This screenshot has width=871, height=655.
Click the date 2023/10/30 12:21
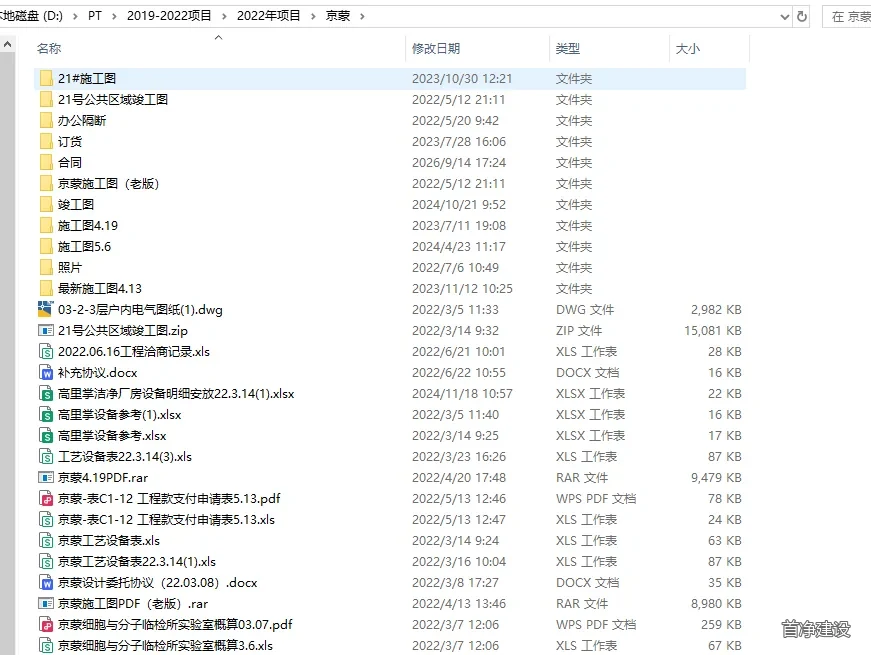[462, 79]
